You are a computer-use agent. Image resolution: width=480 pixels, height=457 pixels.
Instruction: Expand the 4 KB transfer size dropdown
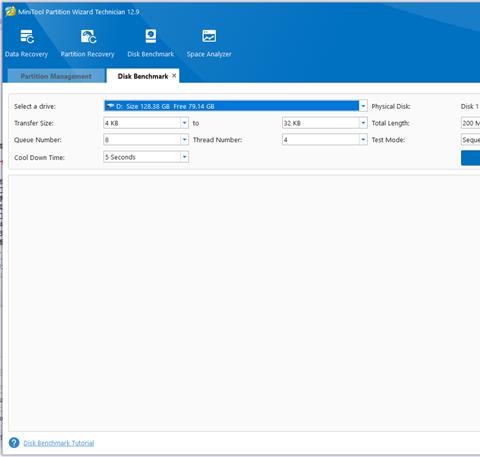184,123
